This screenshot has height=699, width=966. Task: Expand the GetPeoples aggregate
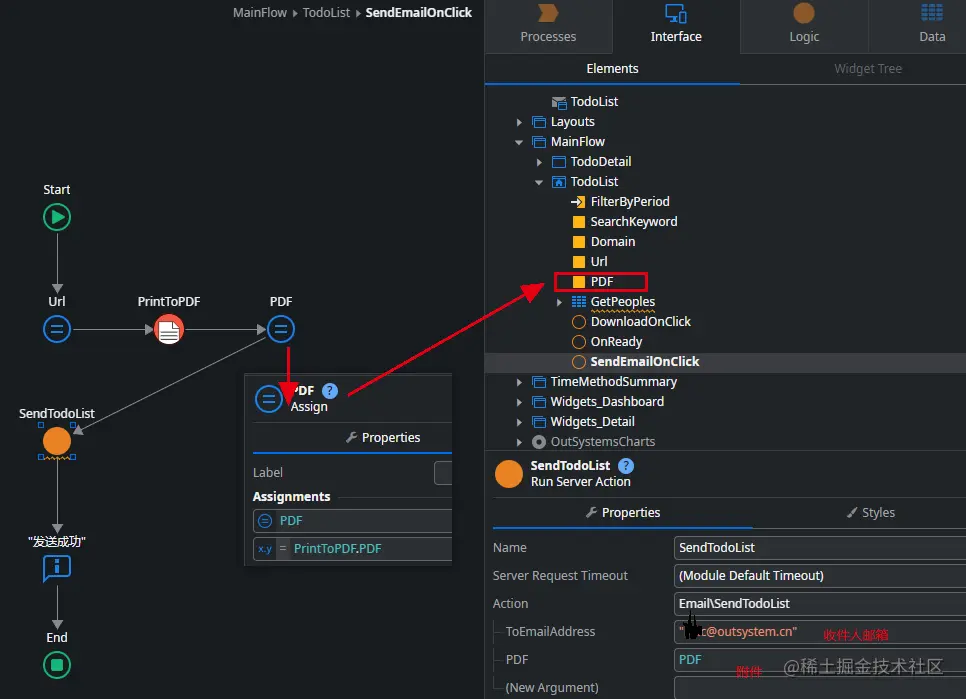559,302
